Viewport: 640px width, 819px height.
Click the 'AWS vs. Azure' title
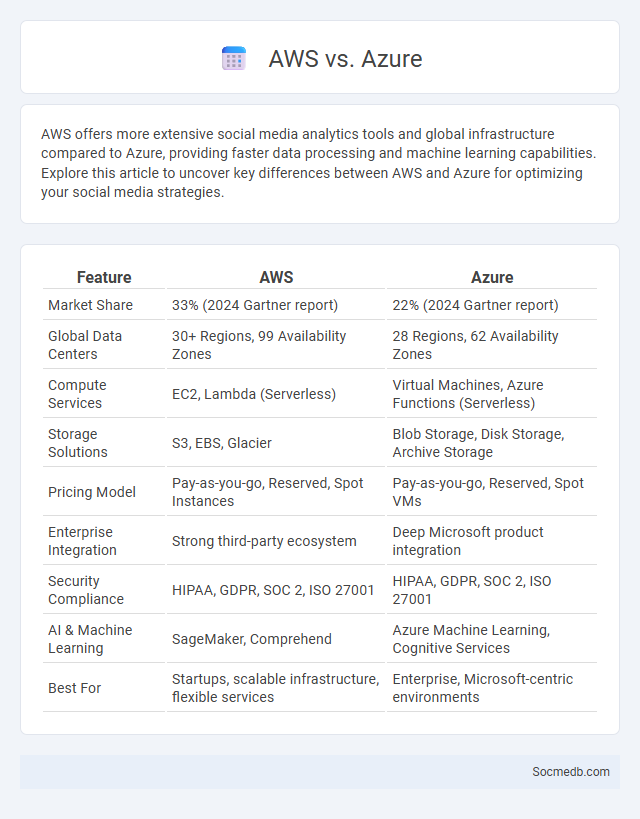(345, 58)
